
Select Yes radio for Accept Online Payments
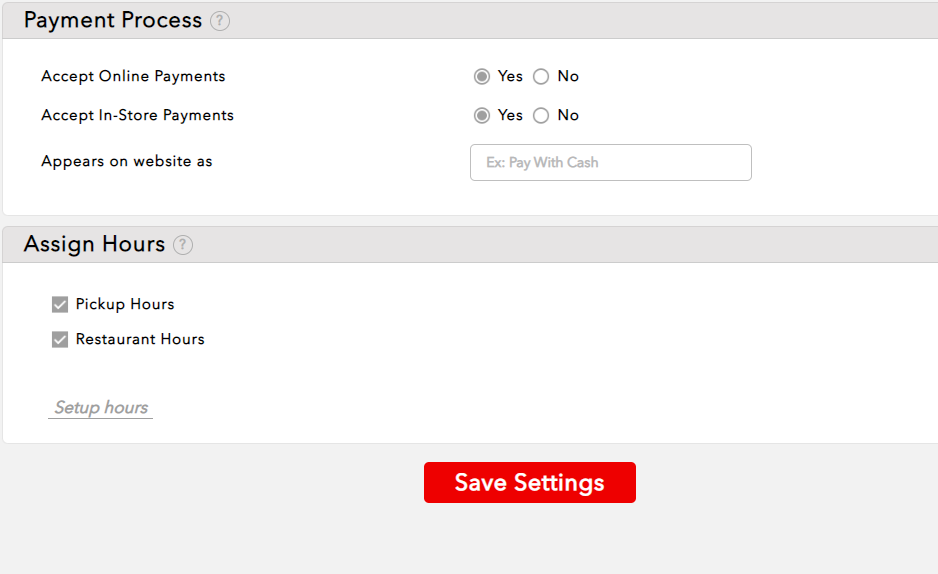[x=482, y=77]
